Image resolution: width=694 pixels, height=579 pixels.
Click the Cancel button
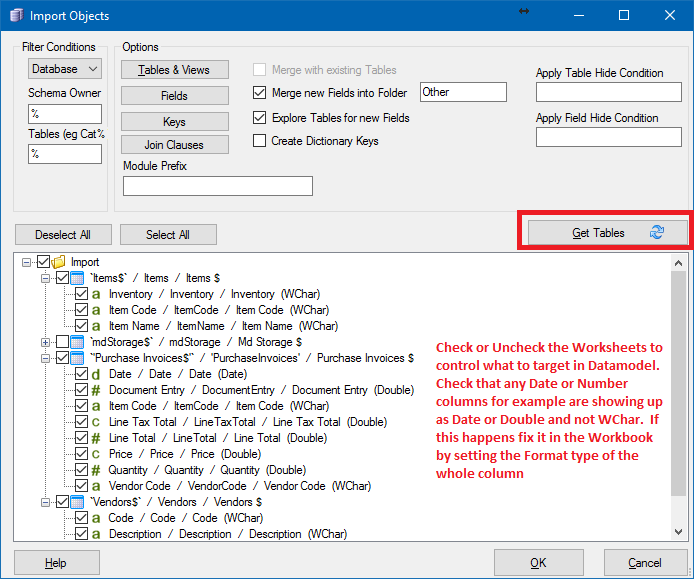point(645,563)
